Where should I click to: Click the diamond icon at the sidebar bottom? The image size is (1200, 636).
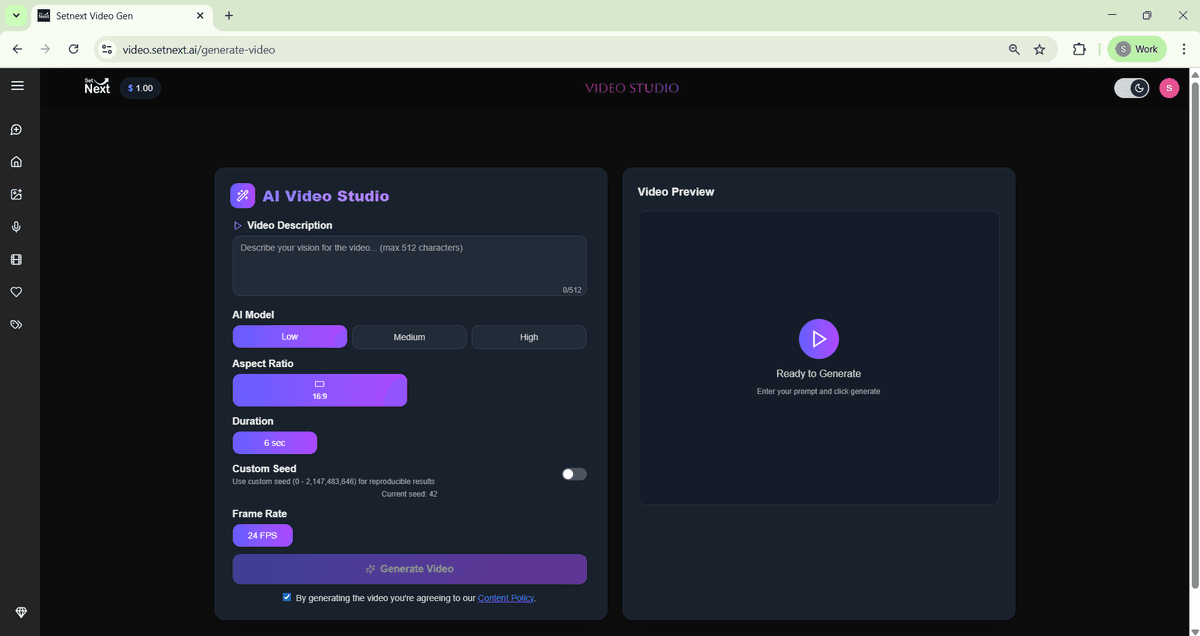(x=21, y=612)
